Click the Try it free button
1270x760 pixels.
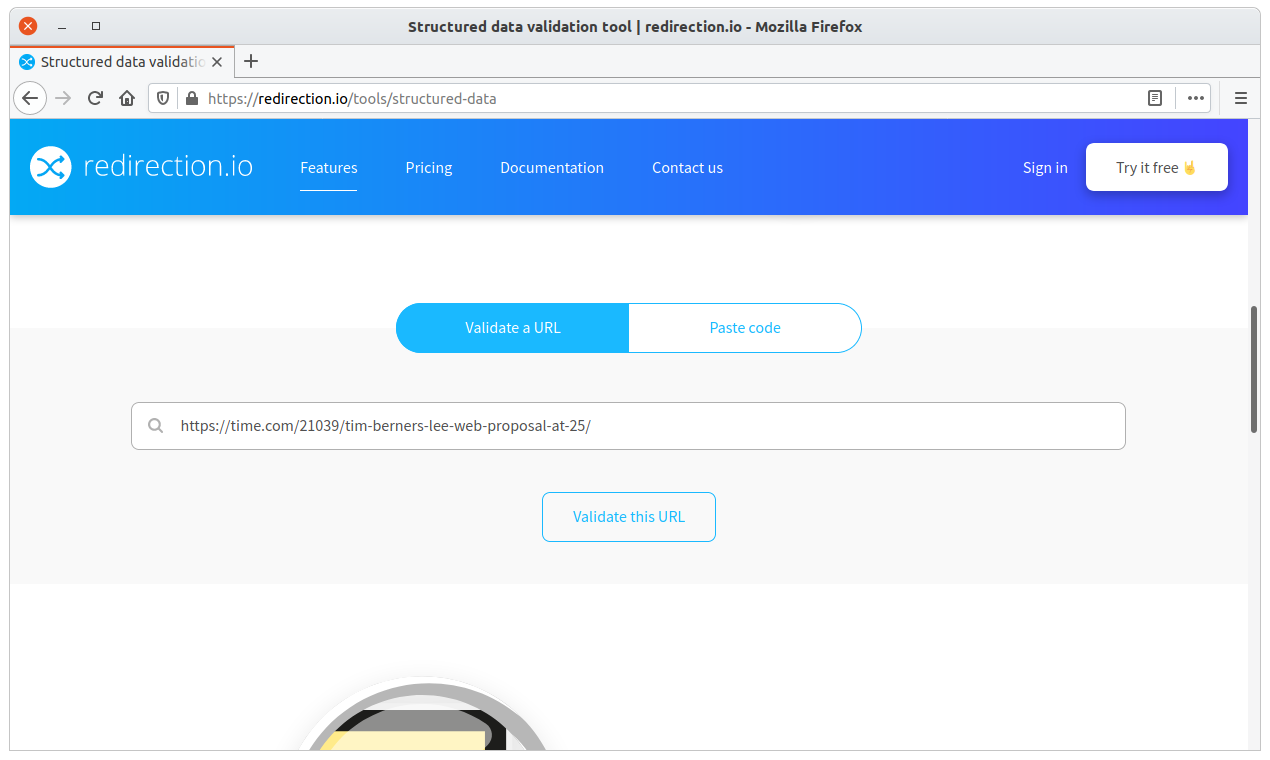[x=1156, y=167]
